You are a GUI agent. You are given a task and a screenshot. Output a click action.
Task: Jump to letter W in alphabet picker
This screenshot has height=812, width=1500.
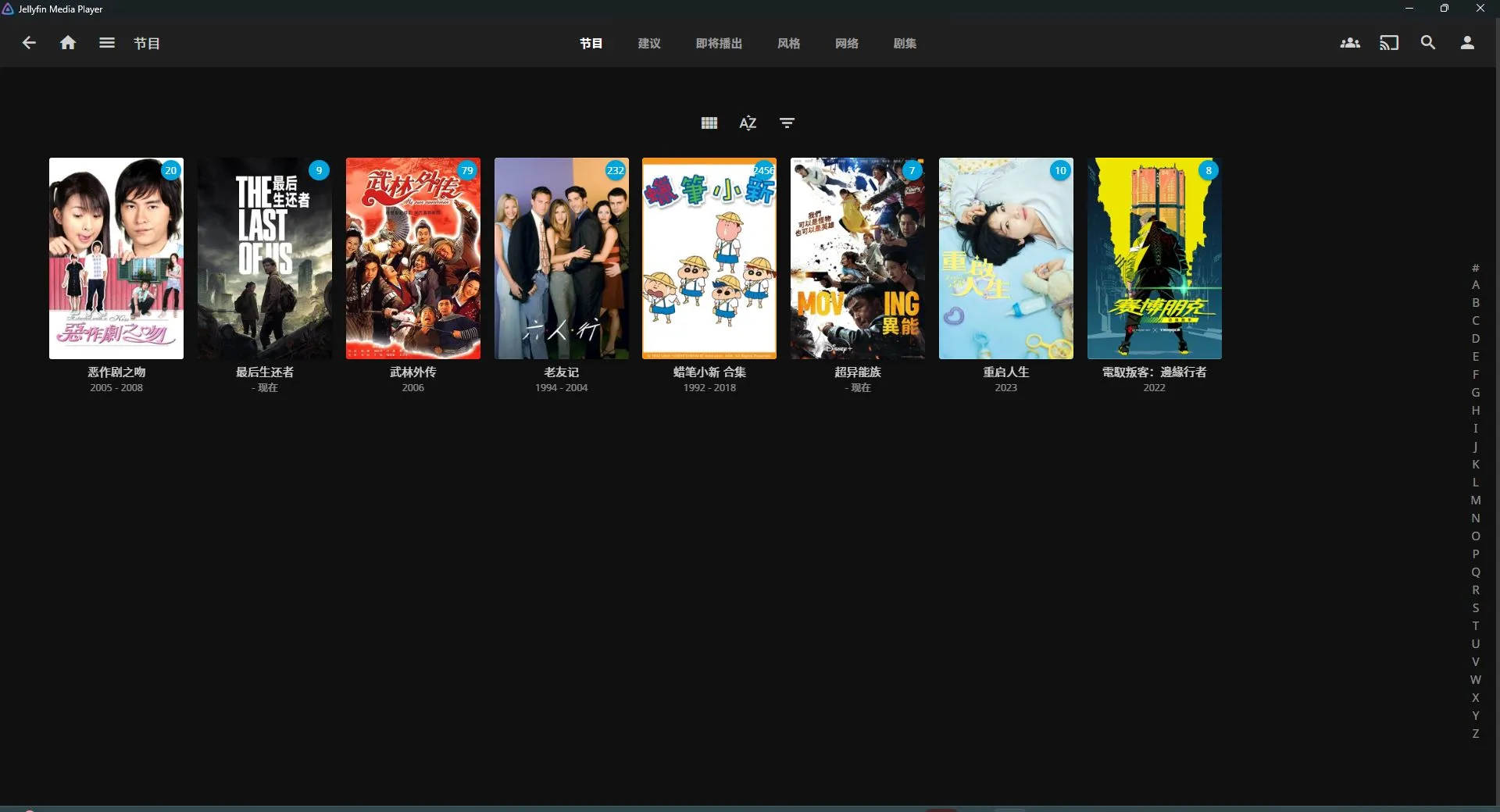click(1476, 680)
